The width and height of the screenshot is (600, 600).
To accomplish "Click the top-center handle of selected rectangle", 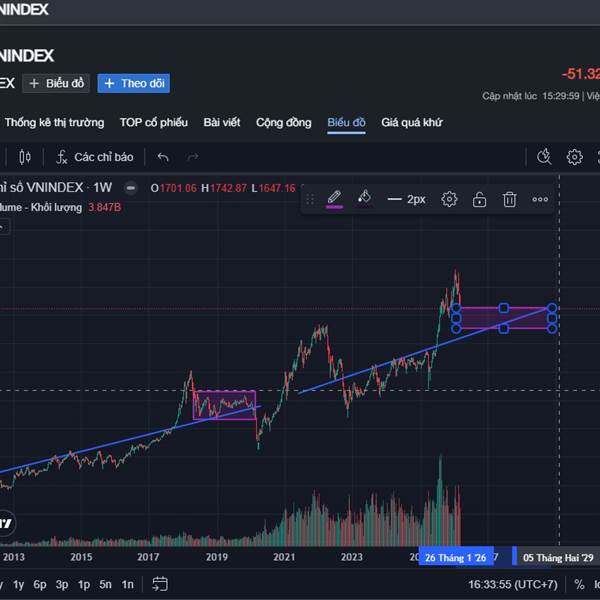I will coord(504,308).
